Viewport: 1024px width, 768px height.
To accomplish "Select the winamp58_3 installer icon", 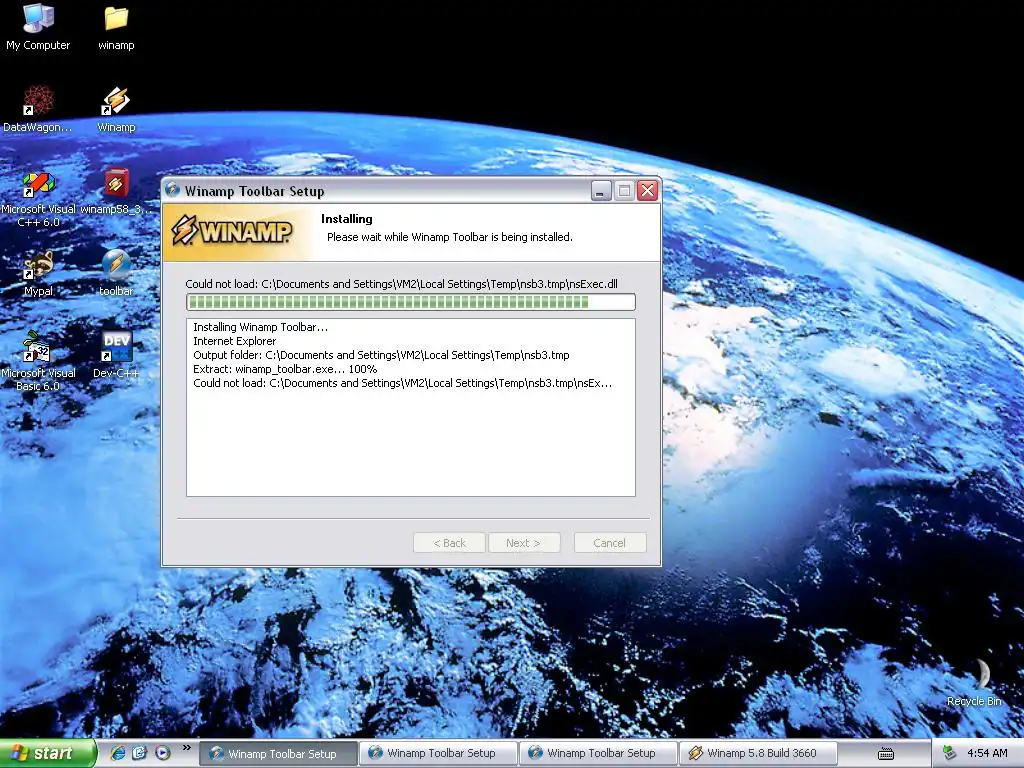I will click(116, 191).
